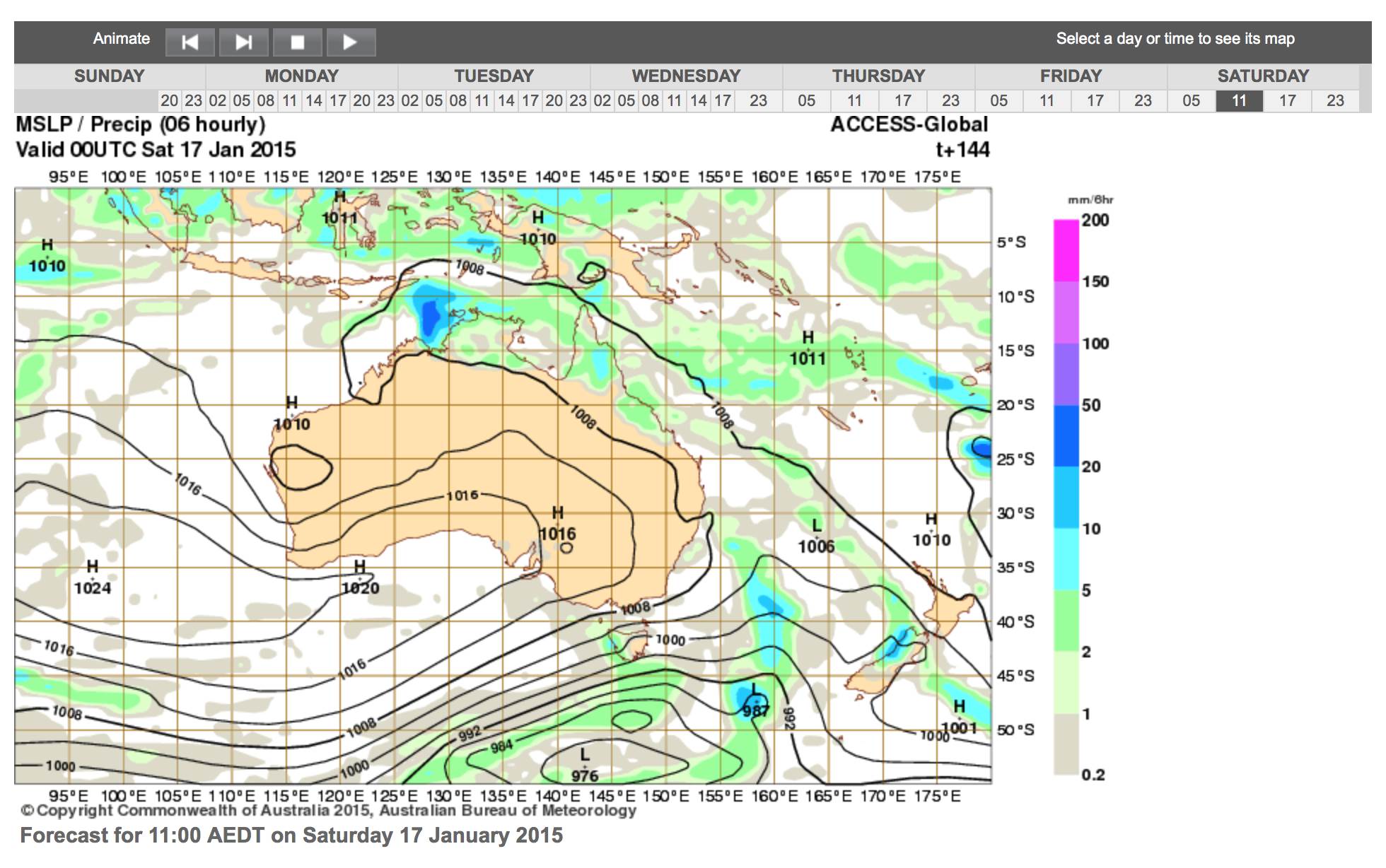This screenshot has height=868, width=1386.
Task: Choose Sunday's 20 time slot
Action: pyautogui.click(x=170, y=100)
